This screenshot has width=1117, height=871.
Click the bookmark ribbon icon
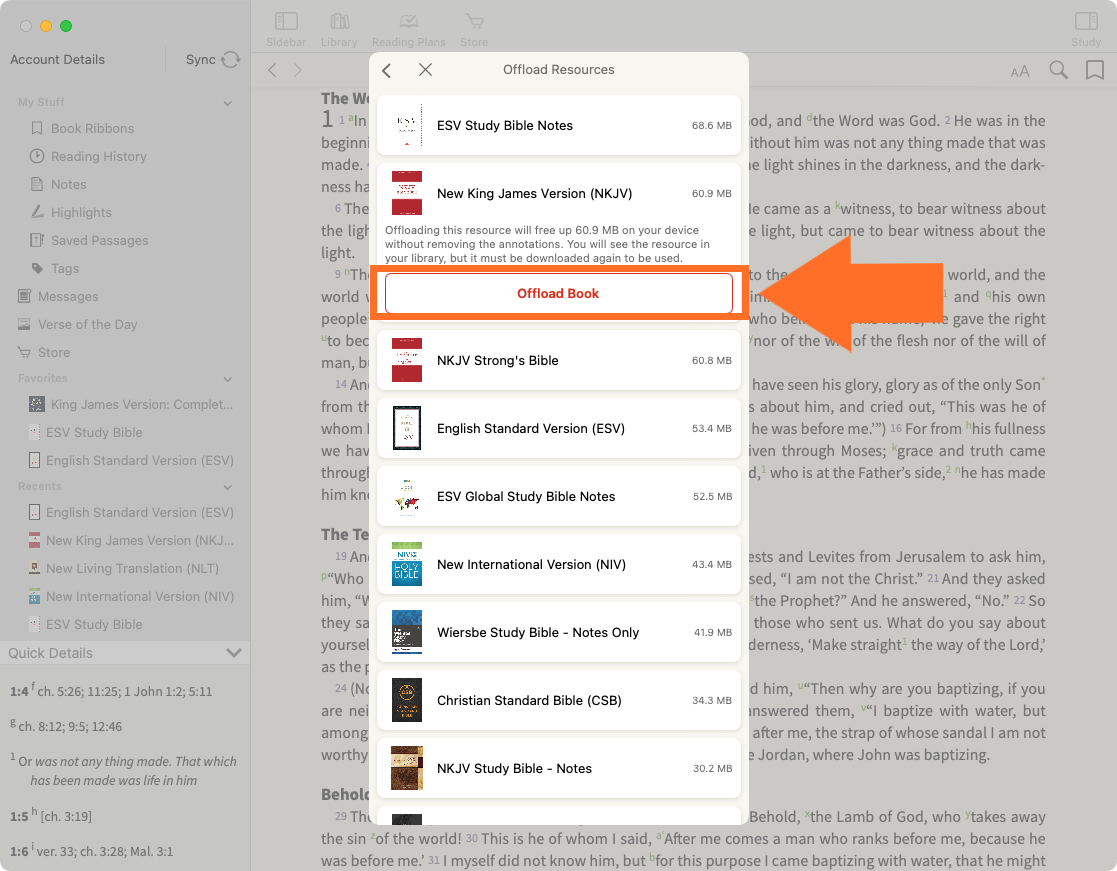1095,70
